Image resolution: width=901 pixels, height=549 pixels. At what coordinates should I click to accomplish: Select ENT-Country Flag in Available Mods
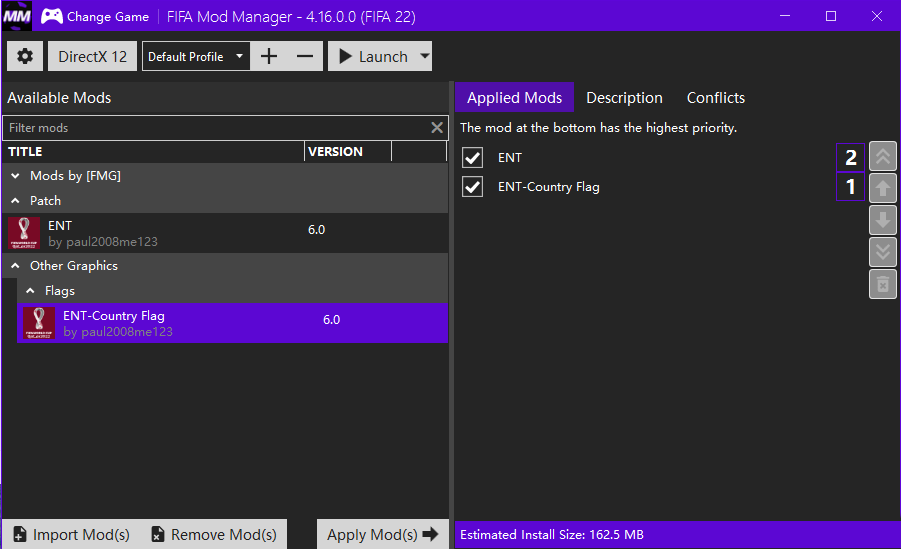pos(233,323)
